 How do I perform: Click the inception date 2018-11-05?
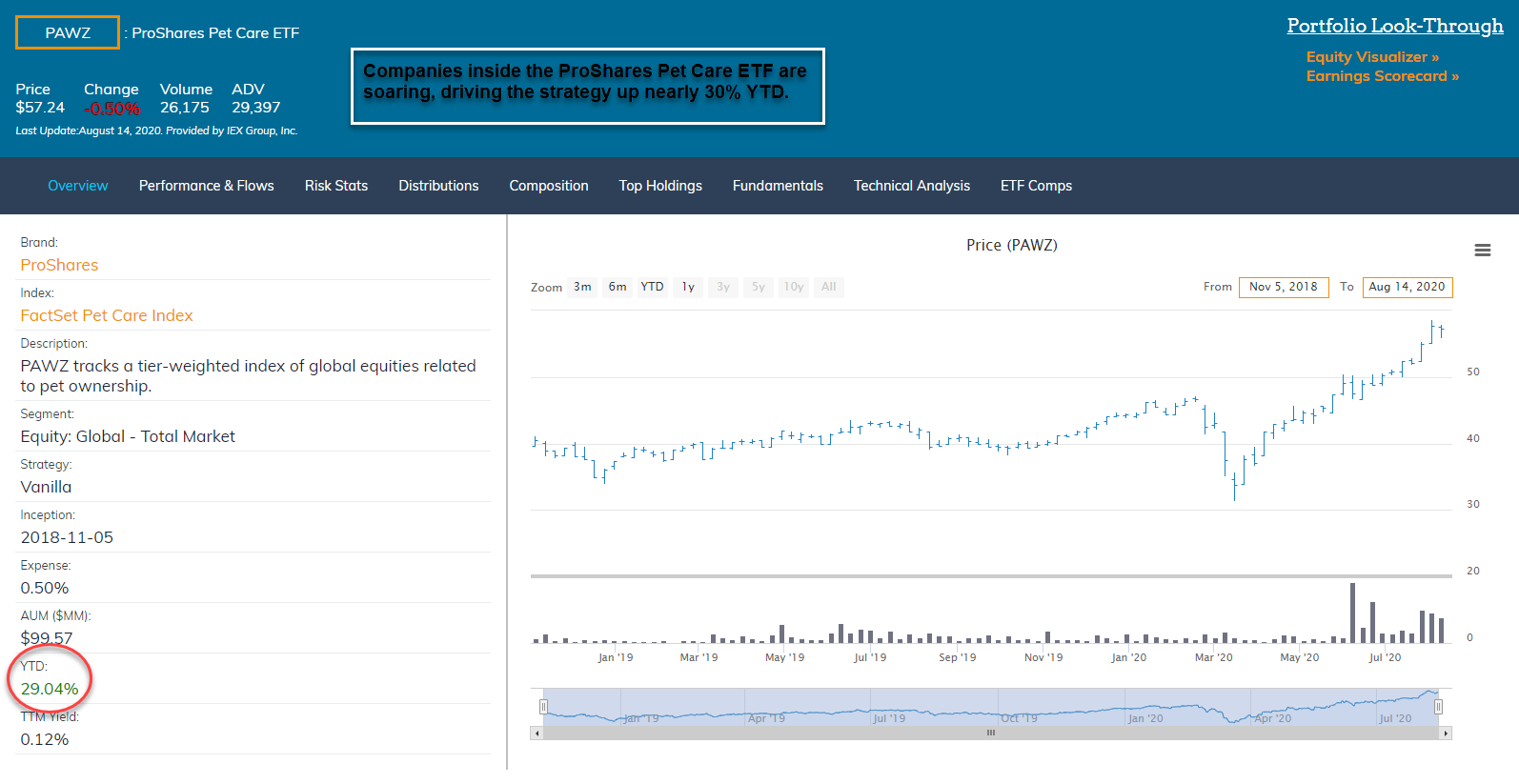point(67,537)
